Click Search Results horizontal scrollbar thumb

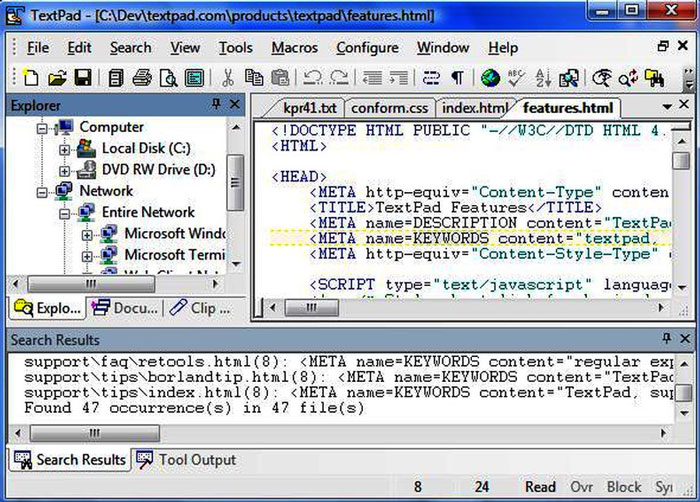(94, 433)
